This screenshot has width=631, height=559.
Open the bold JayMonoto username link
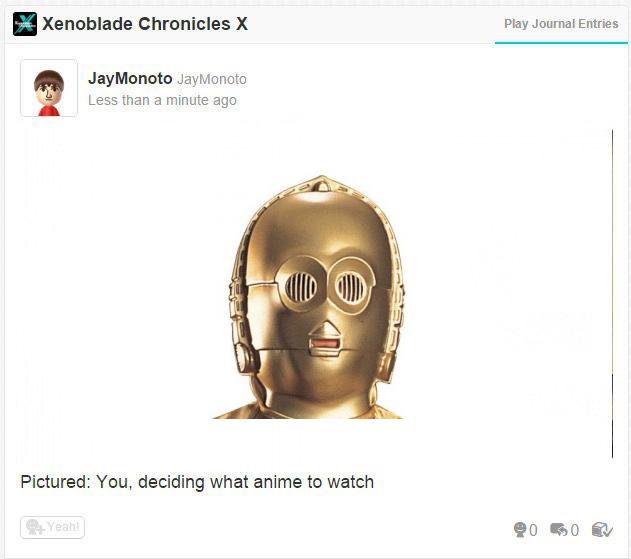(130, 78)
